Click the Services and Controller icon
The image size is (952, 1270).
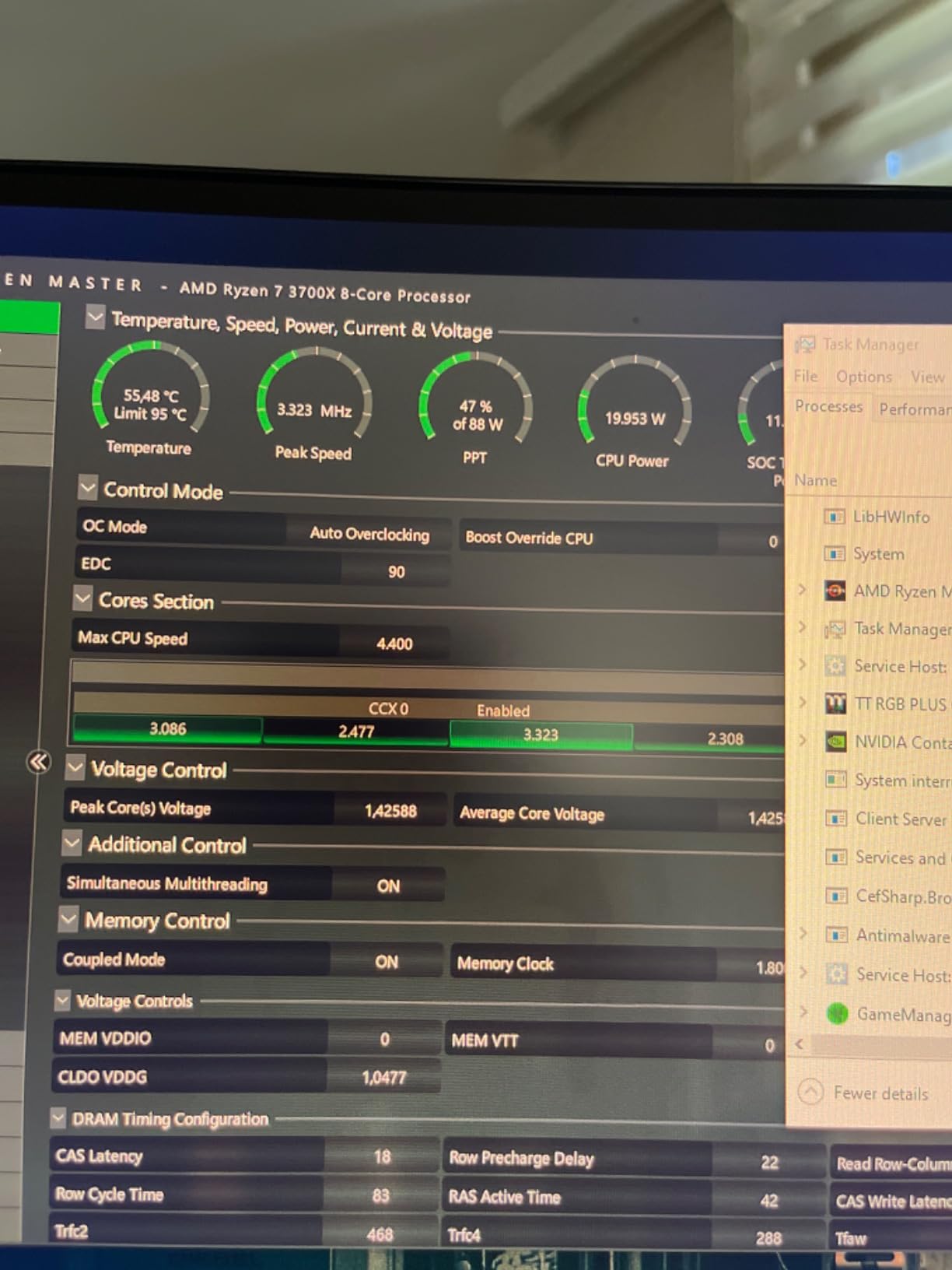click(836, 857)
